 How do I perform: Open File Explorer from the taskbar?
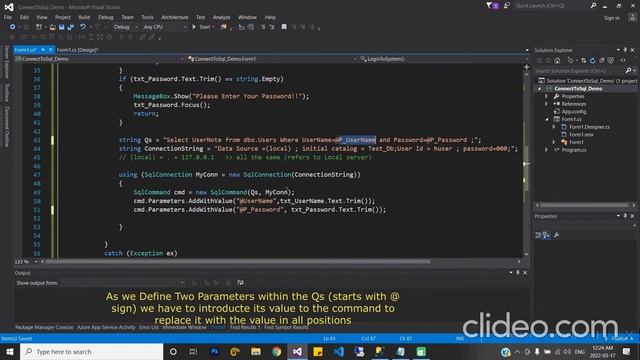pos(256,351)
